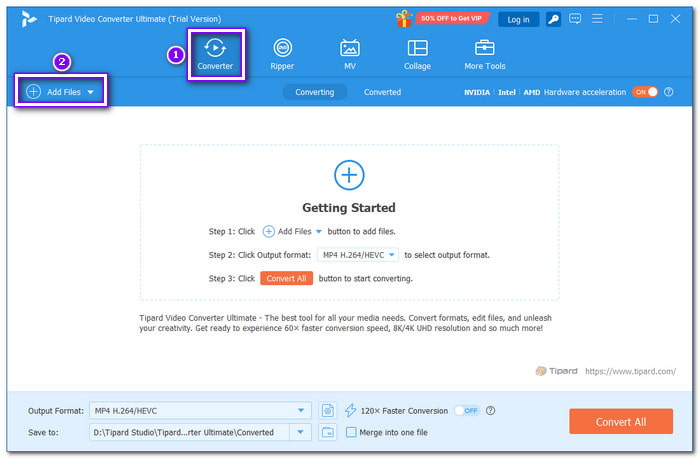Open the MV maker tab

click(x=350, y=54)
